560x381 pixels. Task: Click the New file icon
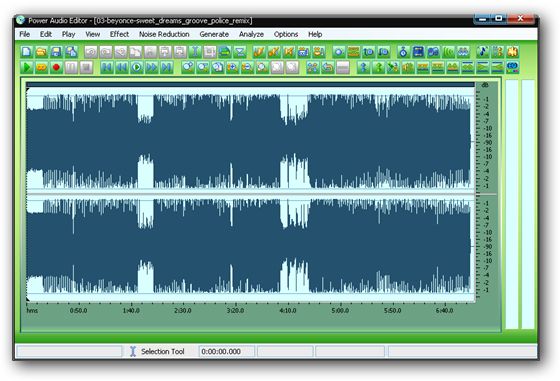click(26, 52)
